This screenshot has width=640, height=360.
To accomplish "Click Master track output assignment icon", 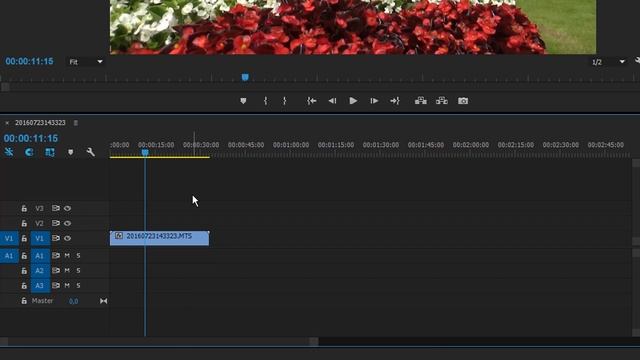I will tap(104, 301).
